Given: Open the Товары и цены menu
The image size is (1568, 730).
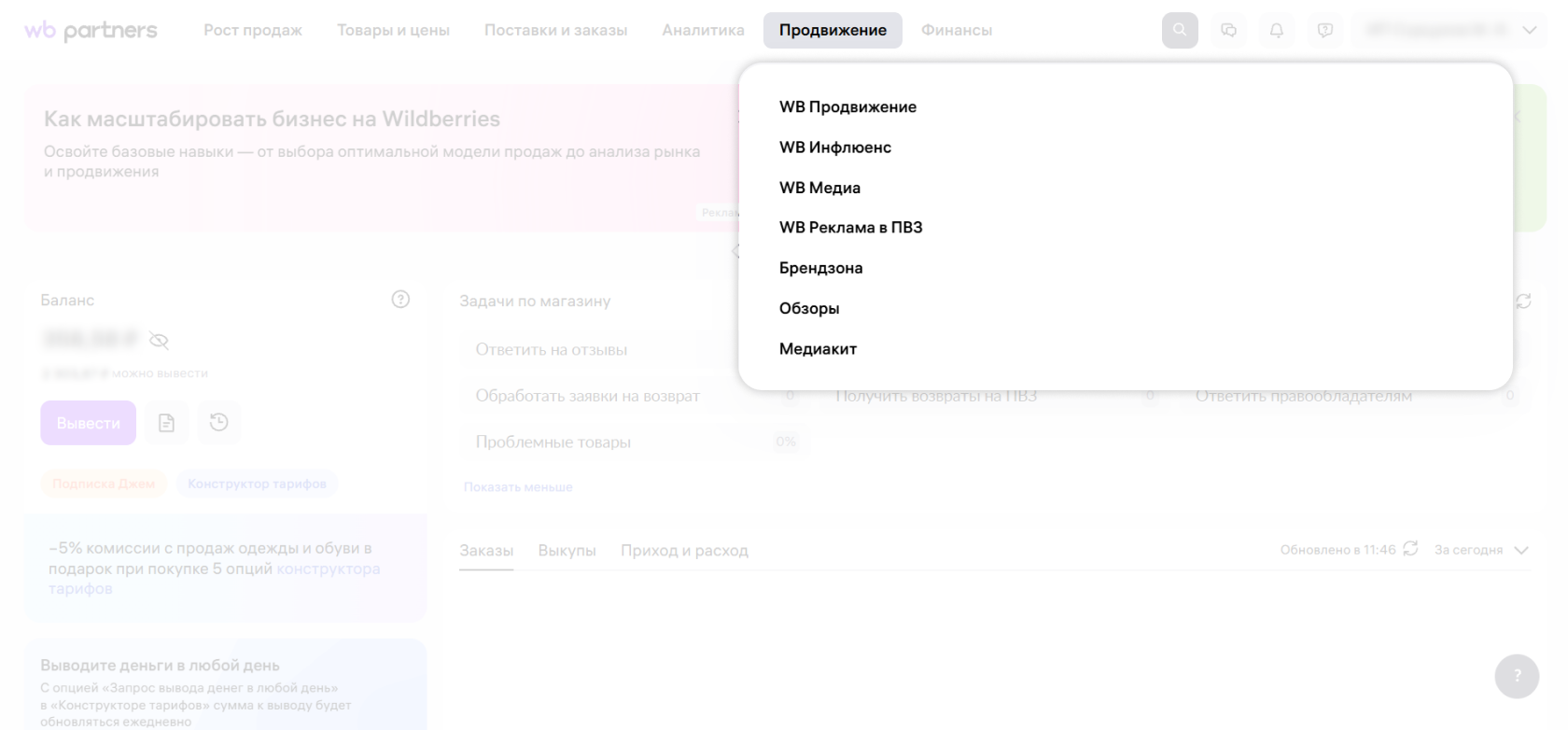Looking at the screenshot, I should tap(393, 30).
